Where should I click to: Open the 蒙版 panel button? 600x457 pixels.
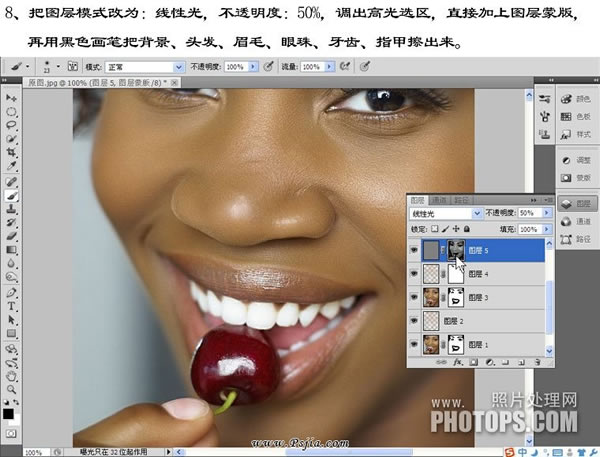576,178
